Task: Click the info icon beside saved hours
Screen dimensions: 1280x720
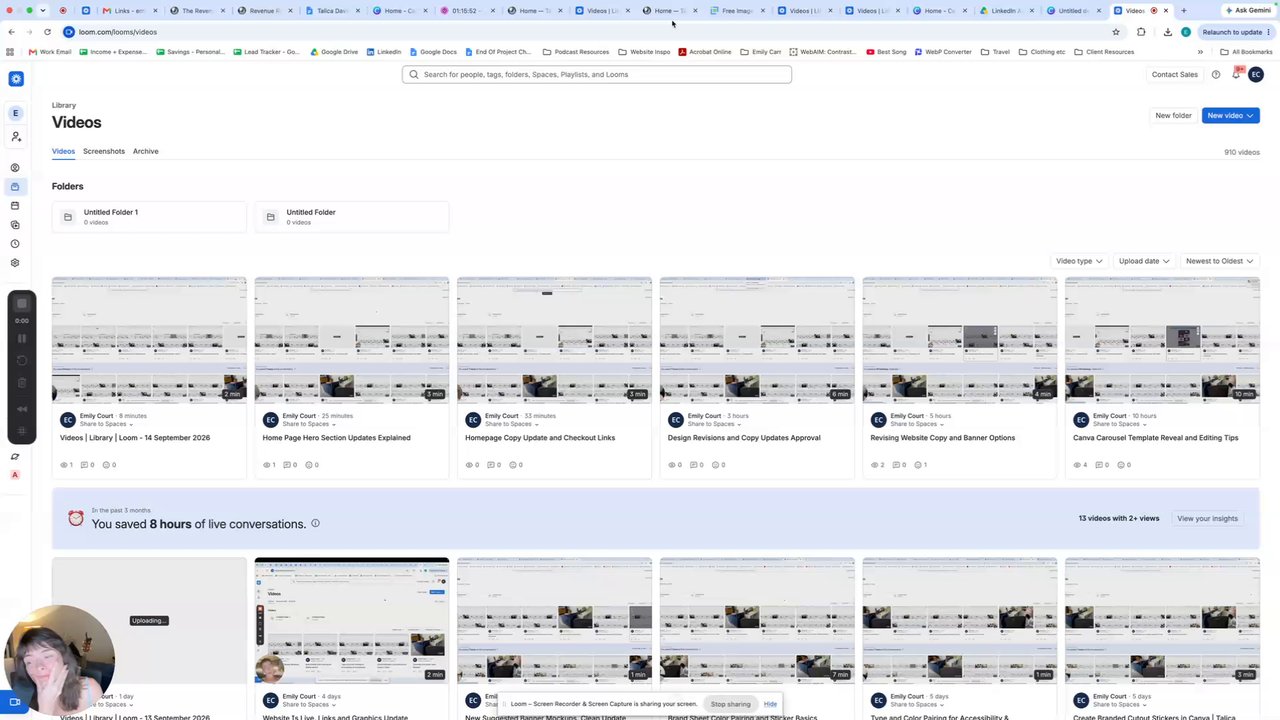Action: click(x=315, y=523)
